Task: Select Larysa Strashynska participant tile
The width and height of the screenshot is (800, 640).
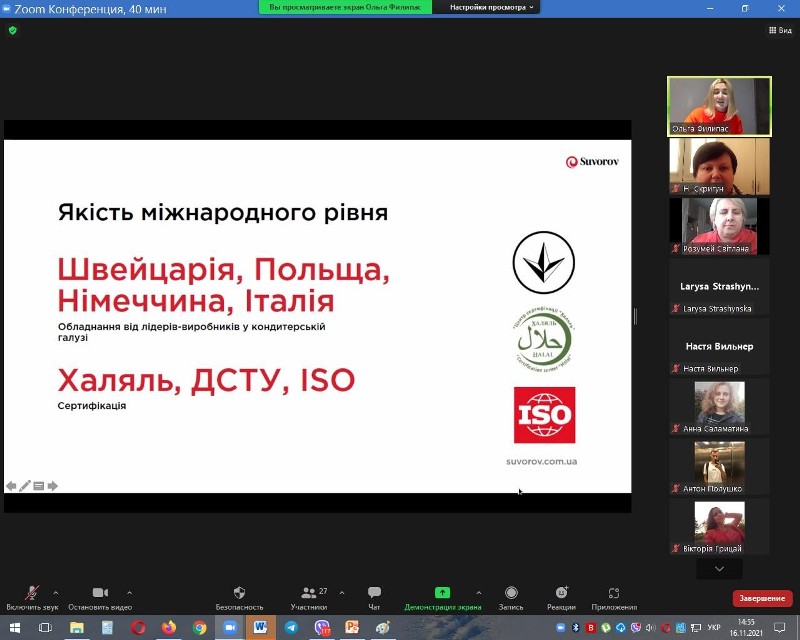Action: [719, 286]
